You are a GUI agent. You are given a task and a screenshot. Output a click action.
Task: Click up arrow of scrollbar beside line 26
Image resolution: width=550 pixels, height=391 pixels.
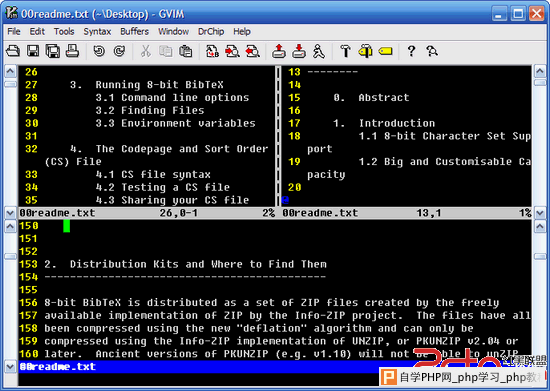pos(10,72)
